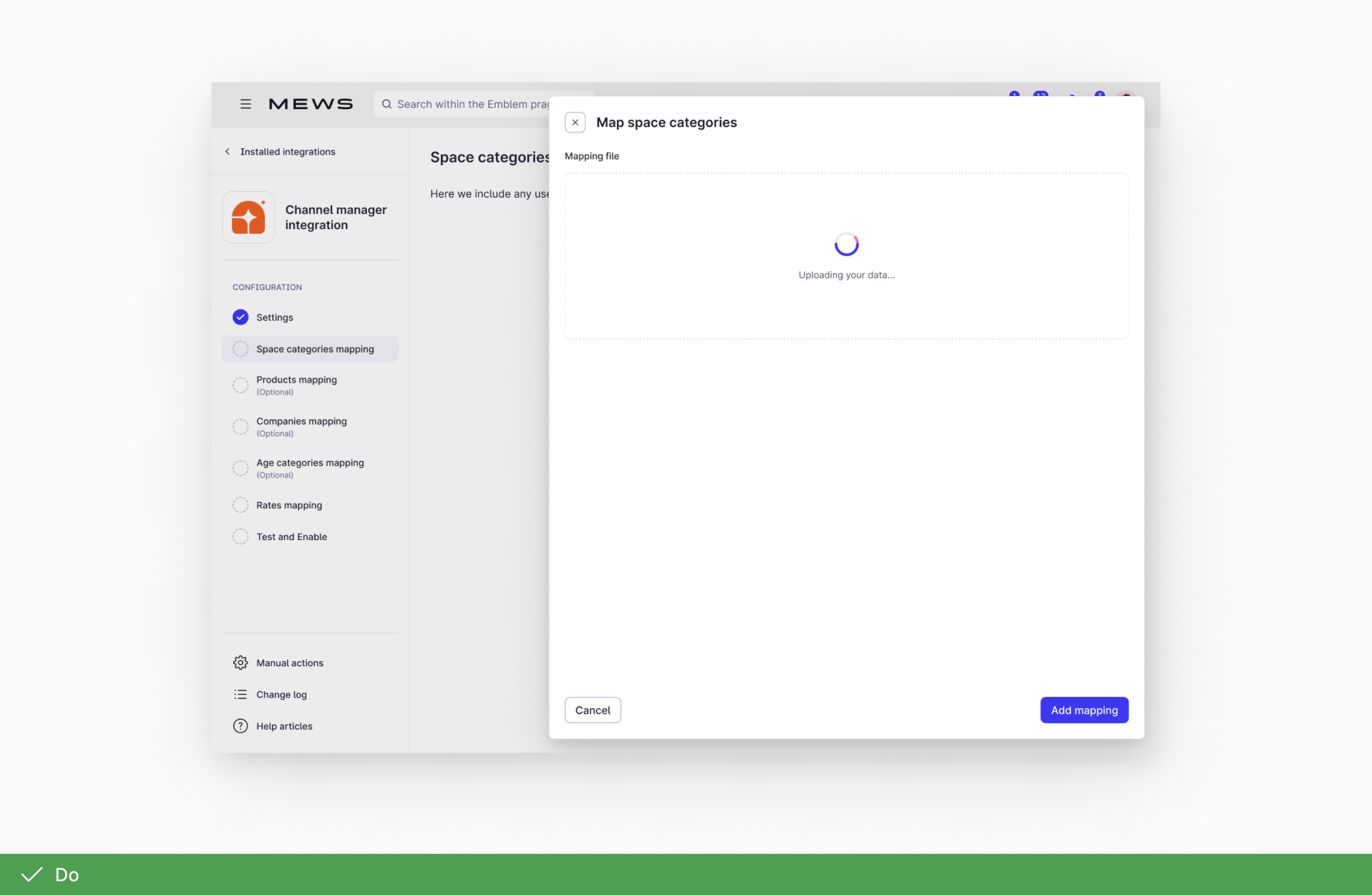Click the Add mapping button
1372x895 pixels.
pyautogui.click(x=1084, y=709)
